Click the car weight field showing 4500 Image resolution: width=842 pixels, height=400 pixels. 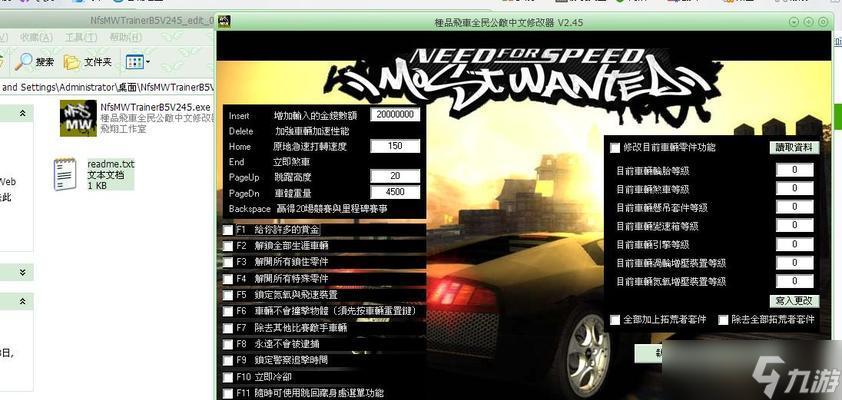coord(394,192)
